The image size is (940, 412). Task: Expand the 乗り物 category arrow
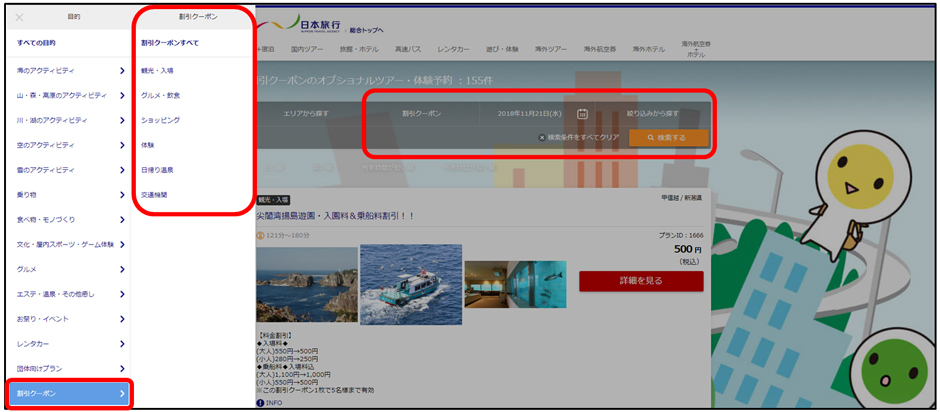click(122, 195)
